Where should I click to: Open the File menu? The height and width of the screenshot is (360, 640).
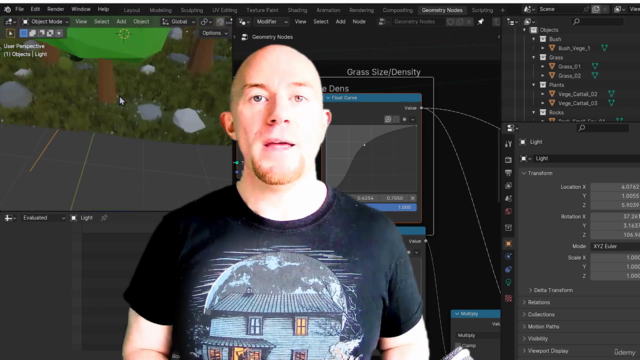point(19,9)
